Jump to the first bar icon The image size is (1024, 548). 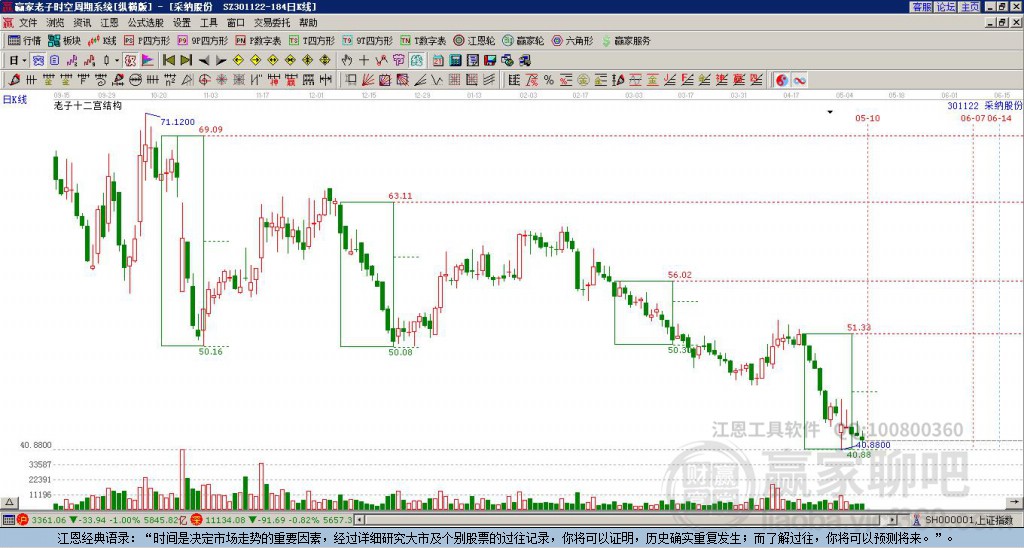click(168, 61)
